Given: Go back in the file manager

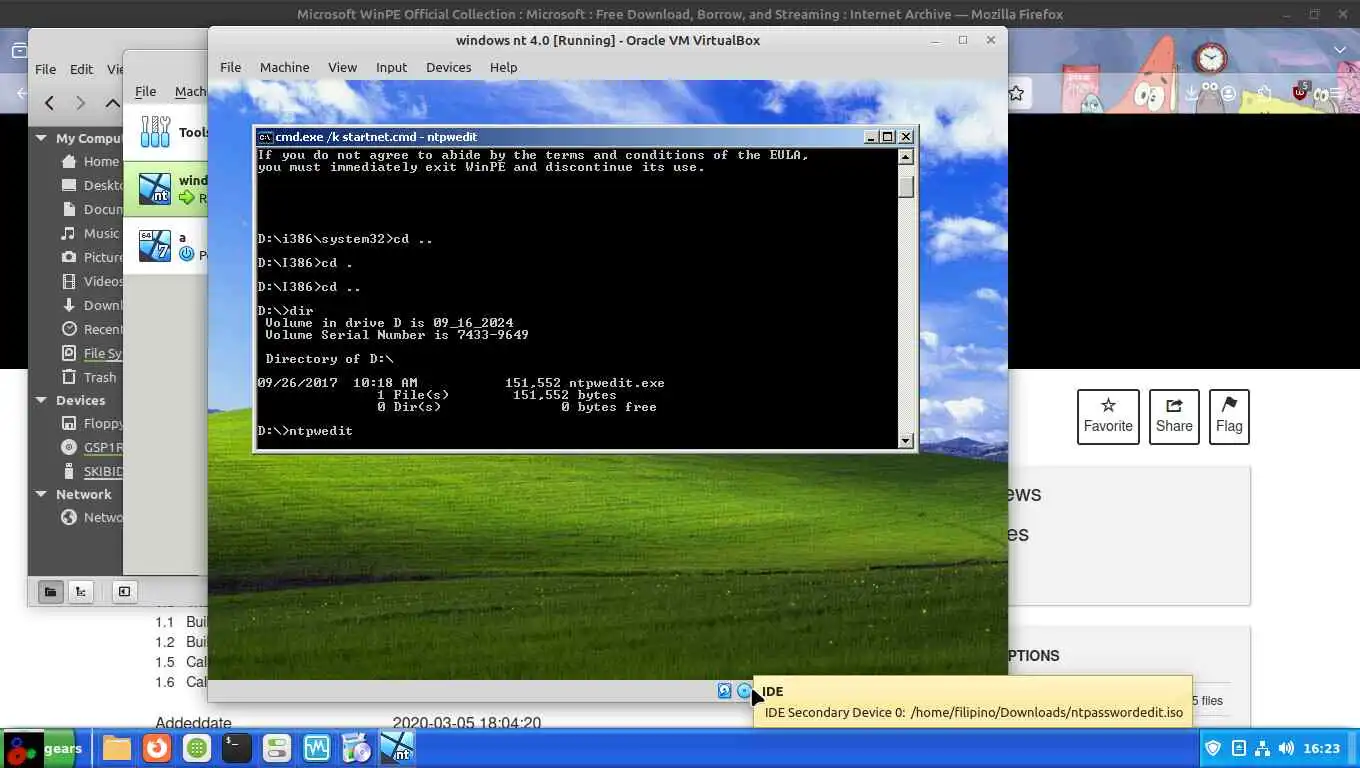Looking at the screenshot, I should (49, 102).
